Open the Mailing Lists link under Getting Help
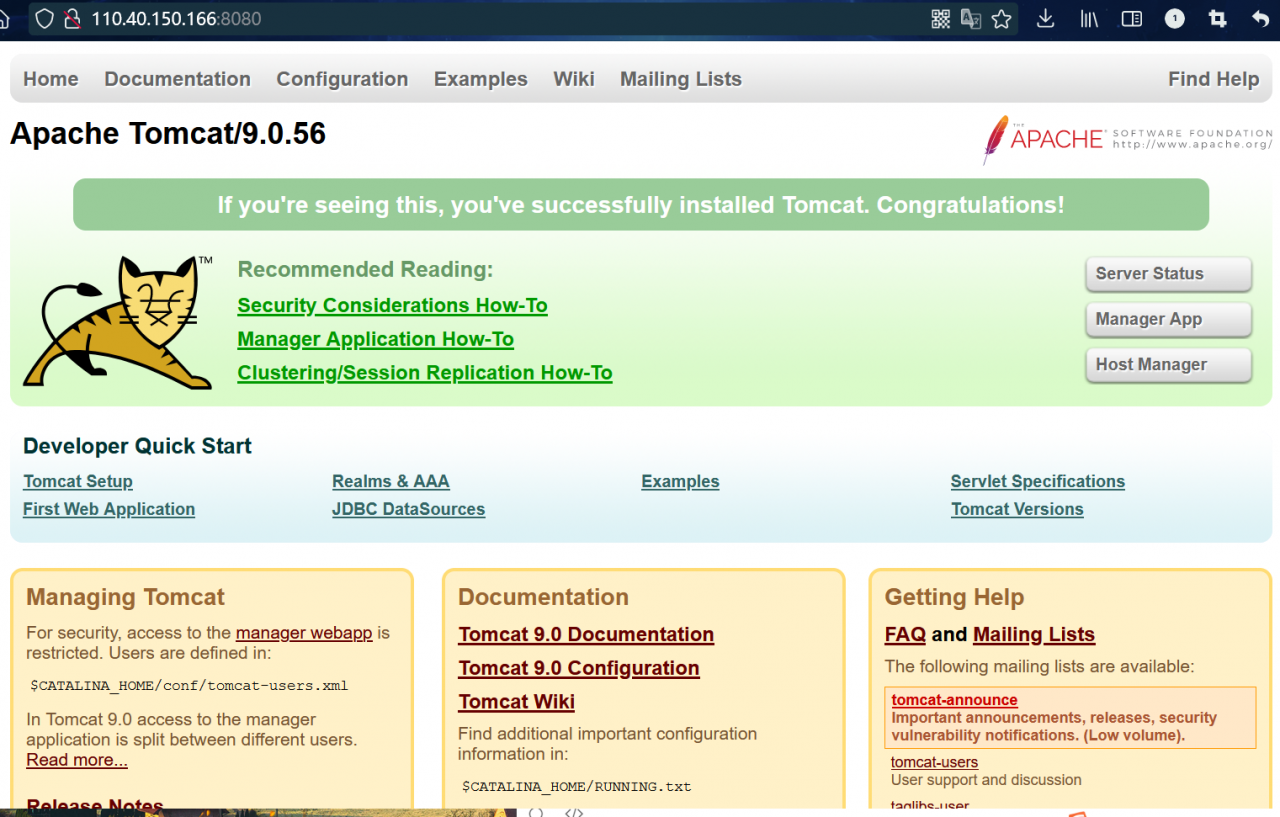Image resolution: width=1280 pixels, height=817 pixels. (1034, 635)
